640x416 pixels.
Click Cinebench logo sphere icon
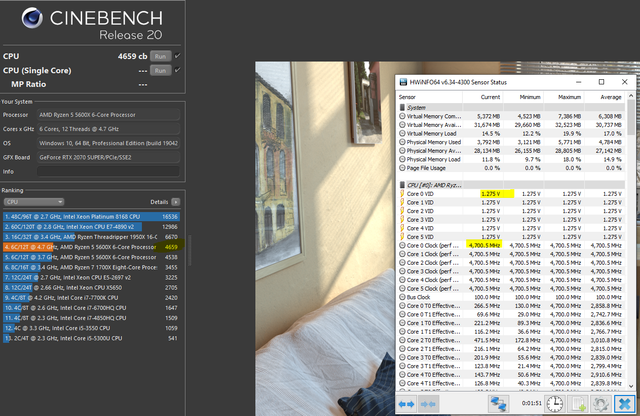[32, 18]
